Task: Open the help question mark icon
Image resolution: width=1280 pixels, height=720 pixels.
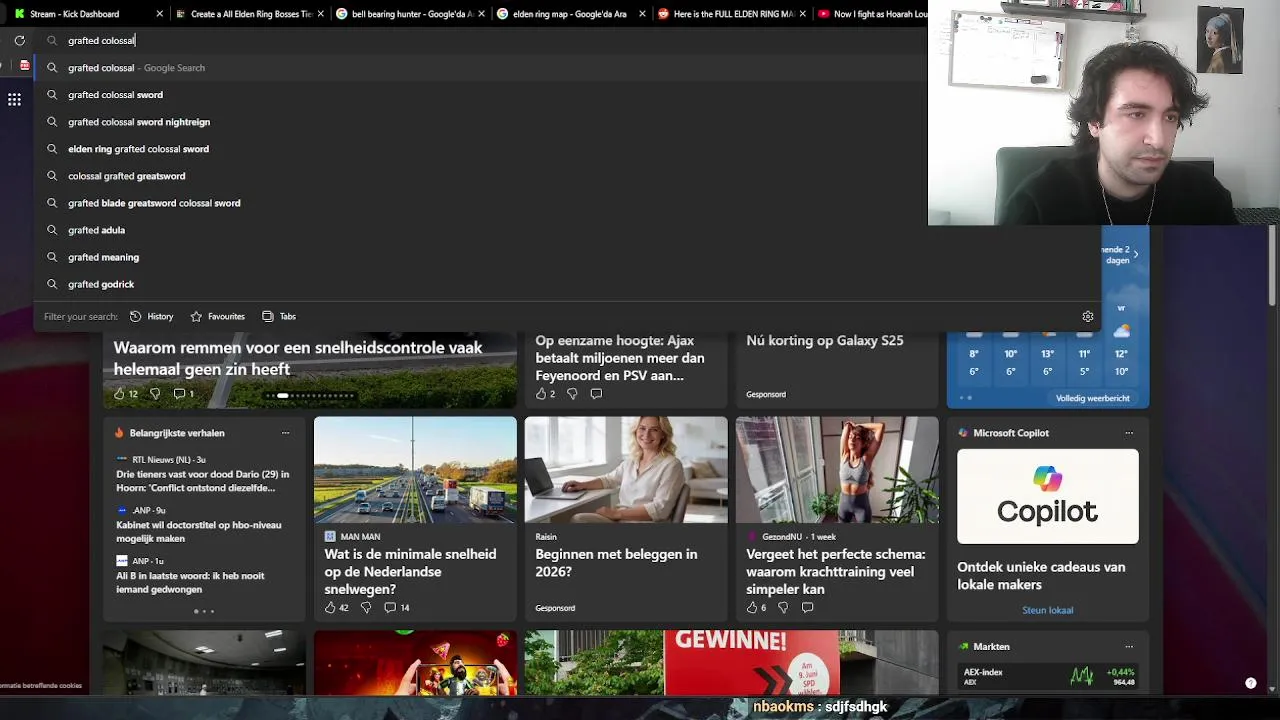Action: coord(1250,683)
